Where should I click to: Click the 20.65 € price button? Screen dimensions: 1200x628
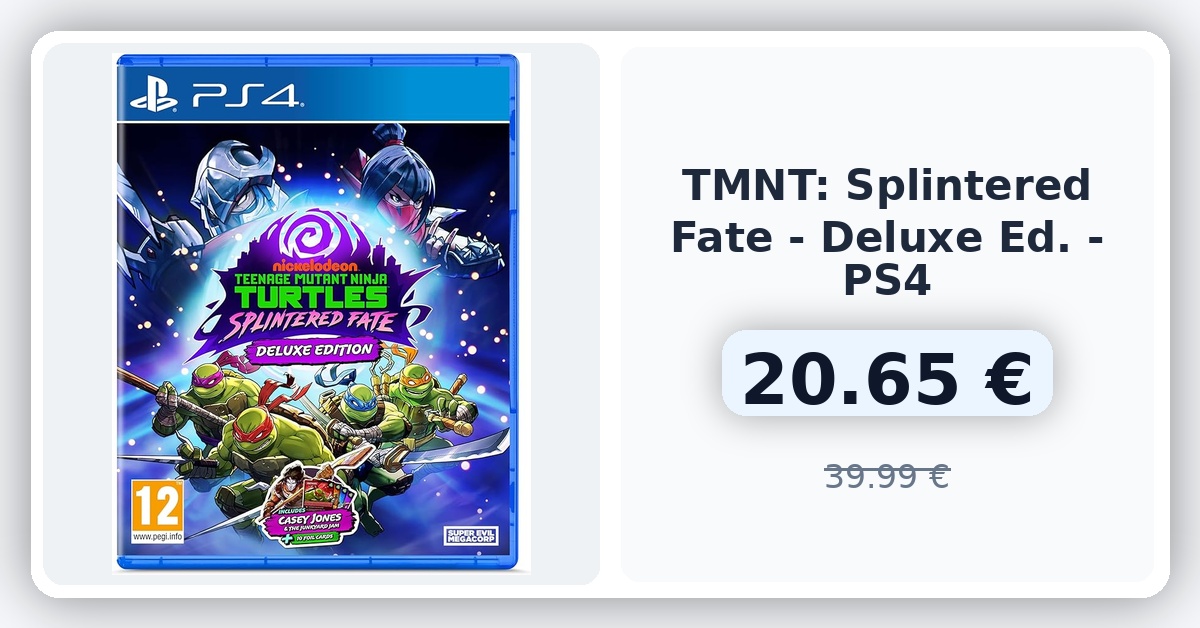(887, 373)
